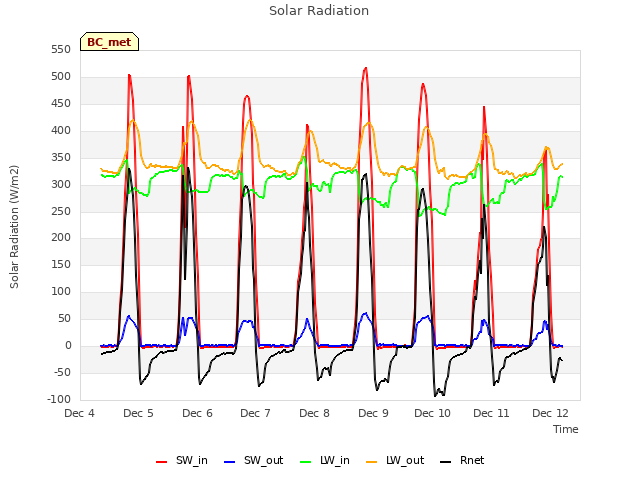
Task: Click the Dec 5 x-axis tick label
Action: (138, 413)
